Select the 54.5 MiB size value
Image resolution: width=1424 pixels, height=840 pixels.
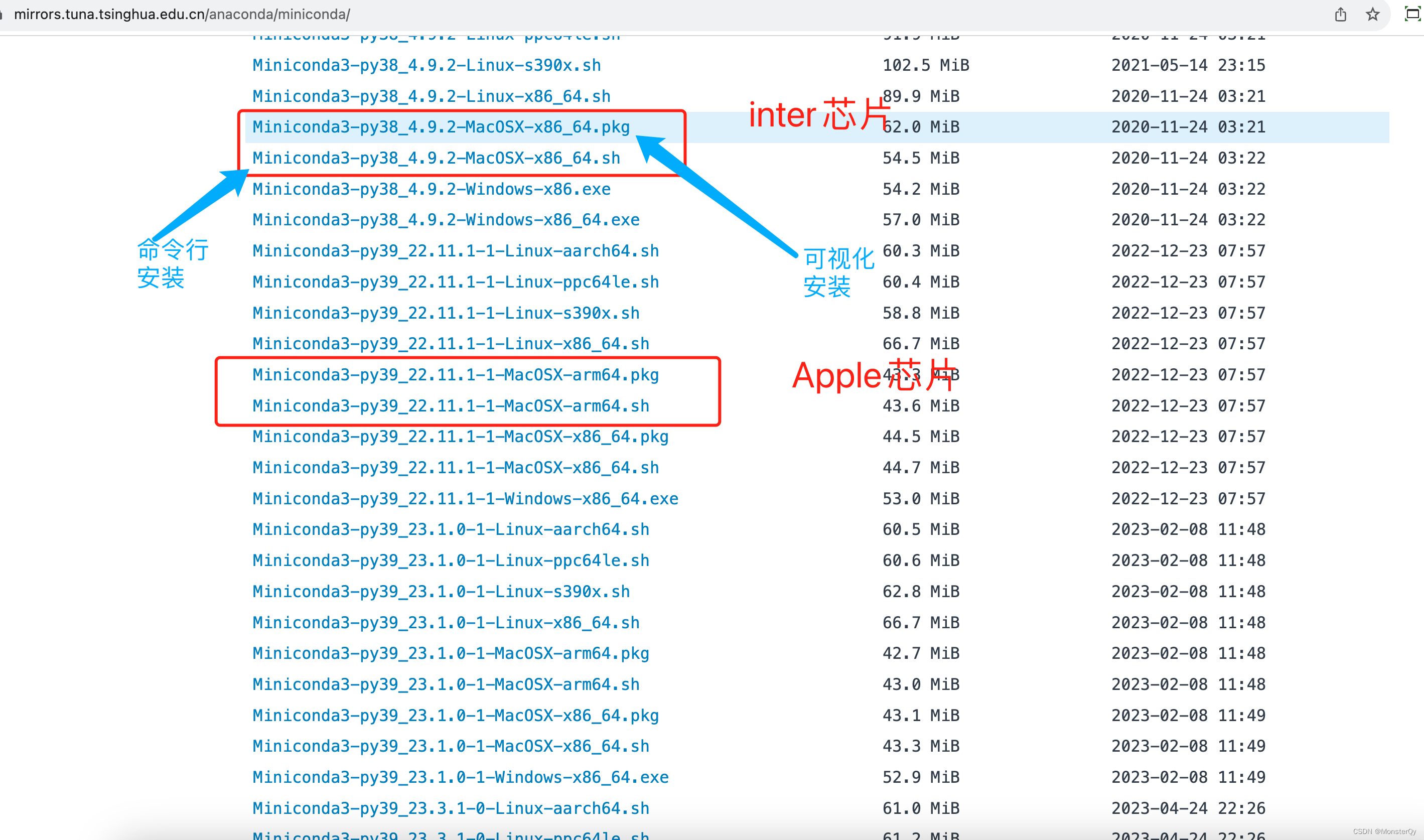coord(921,158)
